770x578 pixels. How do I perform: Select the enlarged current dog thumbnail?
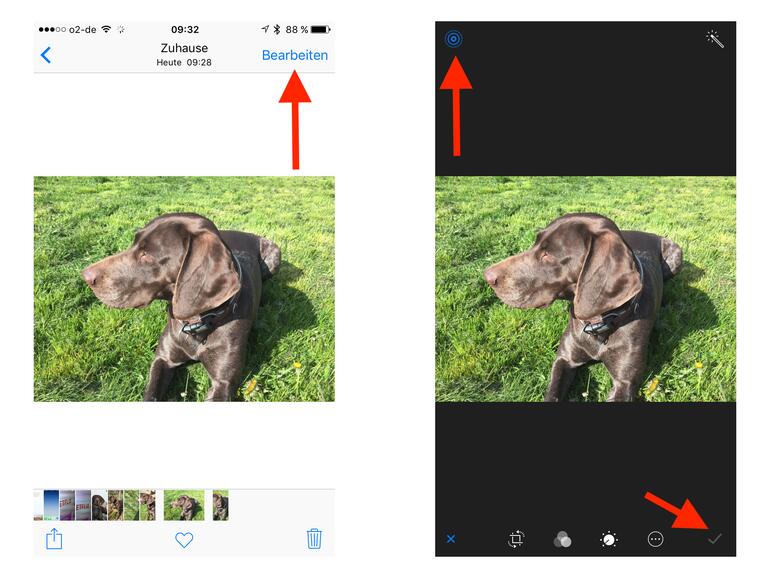pyautogui.click(x=184, y=504)
